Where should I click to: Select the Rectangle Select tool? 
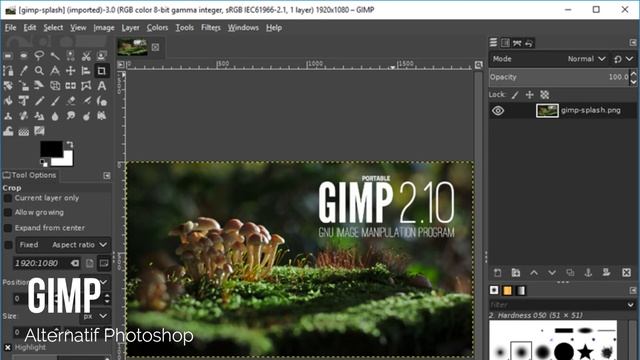click(x=8, y=56)
